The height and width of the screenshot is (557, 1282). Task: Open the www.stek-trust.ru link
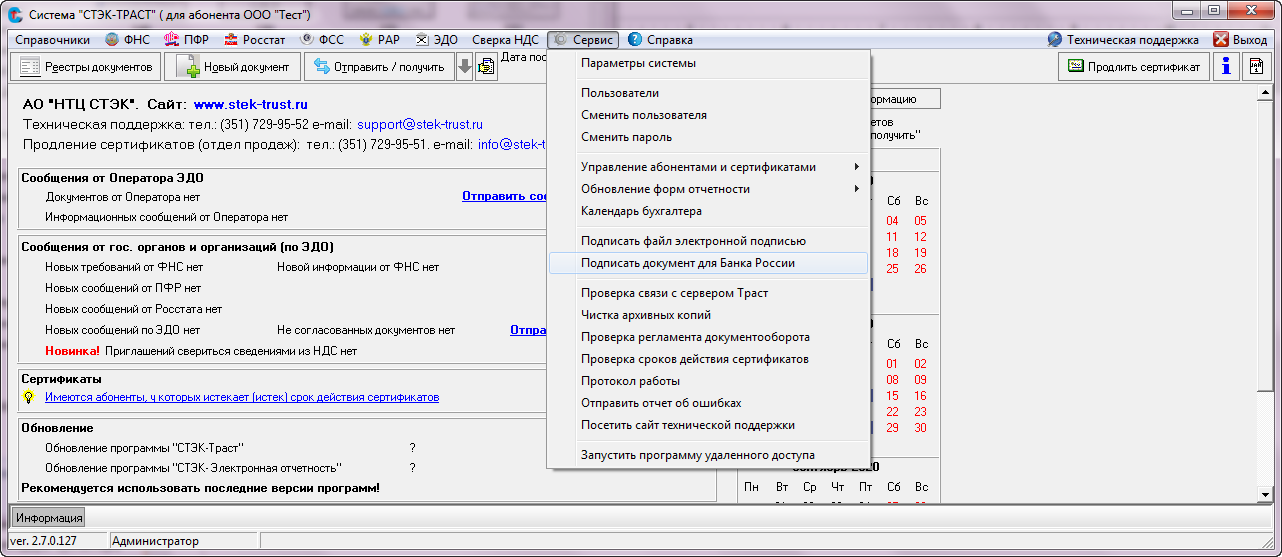tap(251, 104)
